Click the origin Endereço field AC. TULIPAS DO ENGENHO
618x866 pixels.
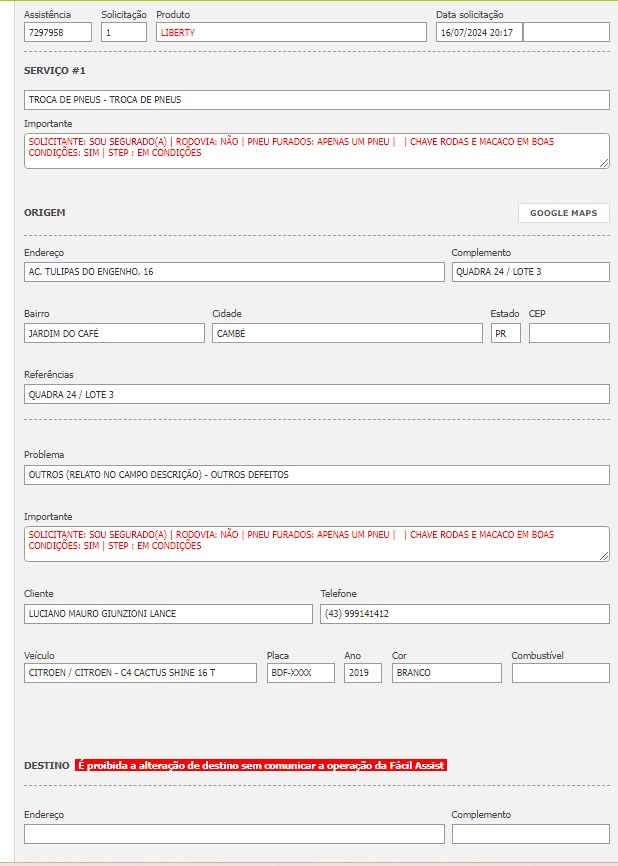pos(234,272)
